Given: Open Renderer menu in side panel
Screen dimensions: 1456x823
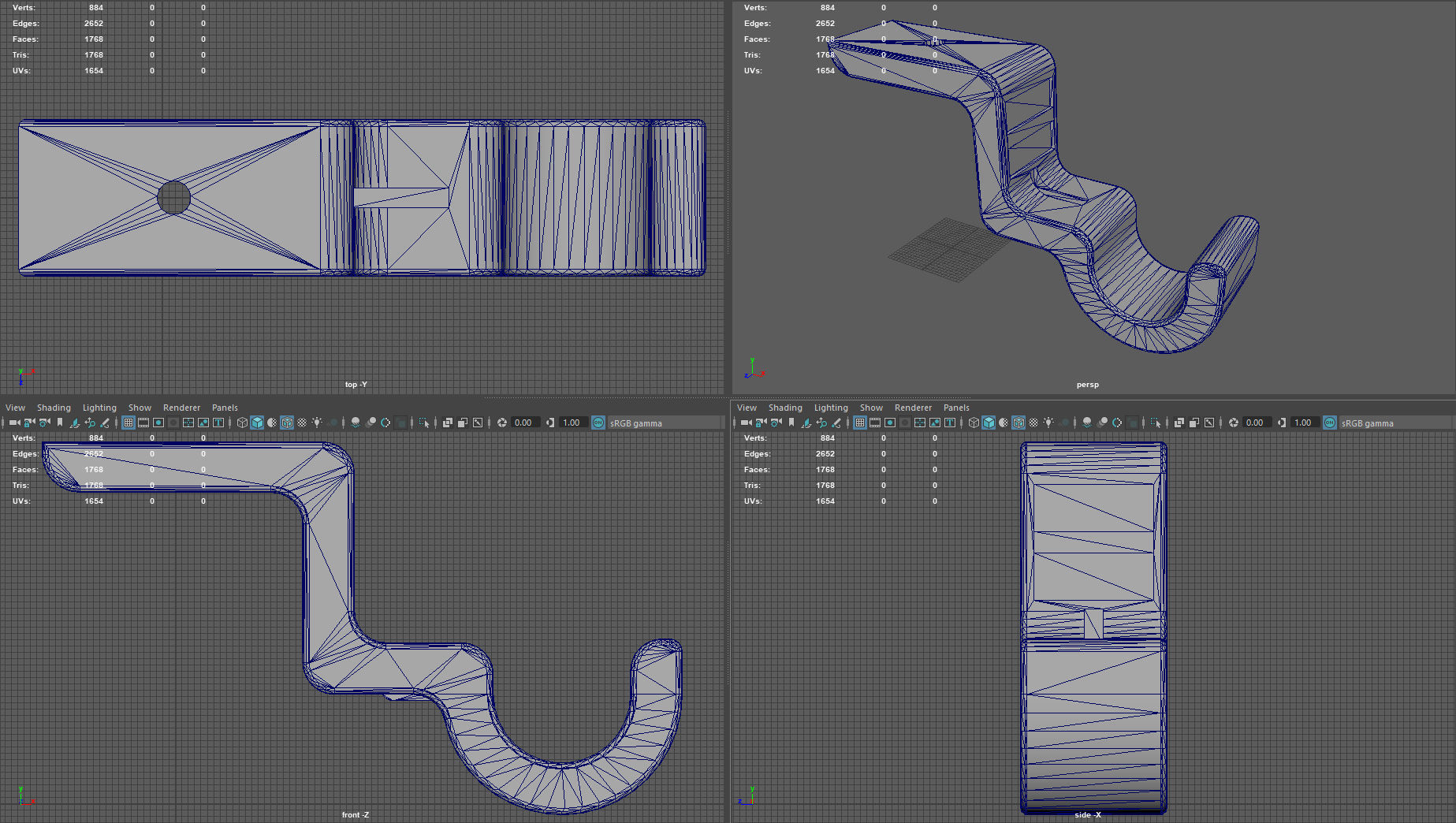Looking at the screenshot, I should (x=913, y=408).
